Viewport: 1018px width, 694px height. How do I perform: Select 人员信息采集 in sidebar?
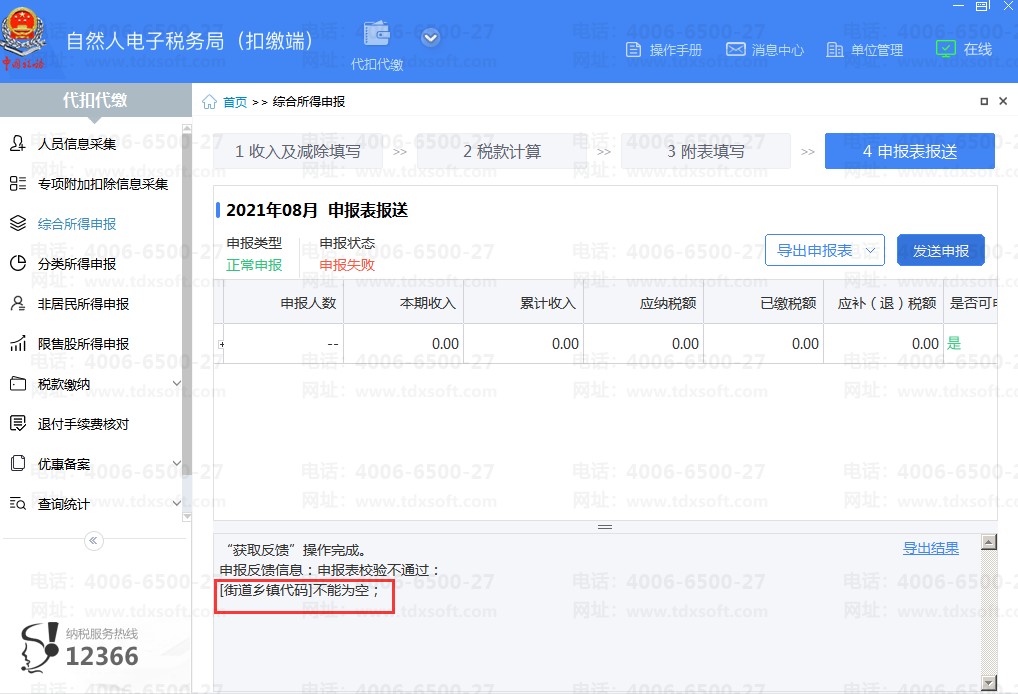pyautogui.click(x=77, y=144)
